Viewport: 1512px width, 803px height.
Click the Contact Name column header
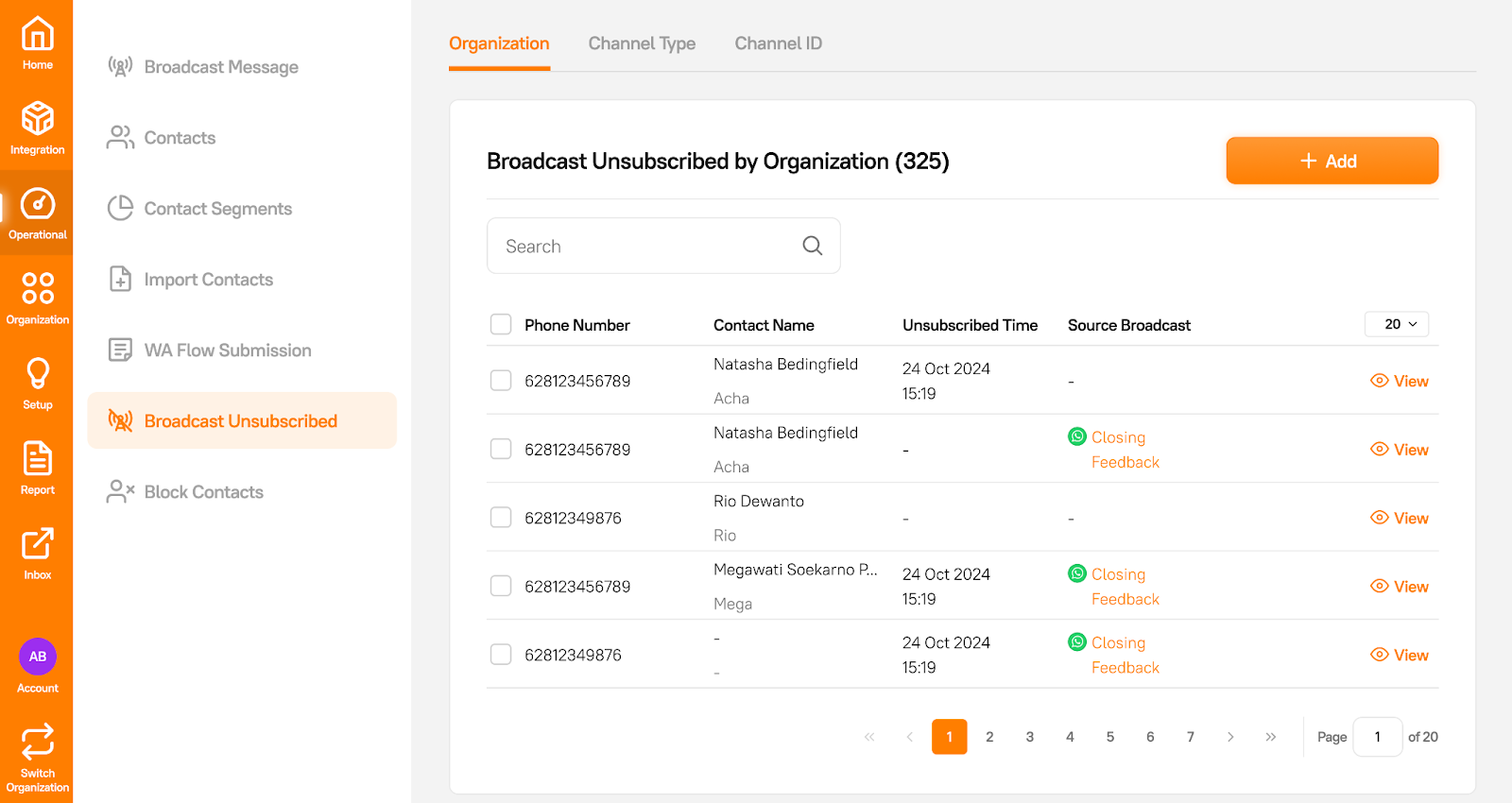[764, 325]
